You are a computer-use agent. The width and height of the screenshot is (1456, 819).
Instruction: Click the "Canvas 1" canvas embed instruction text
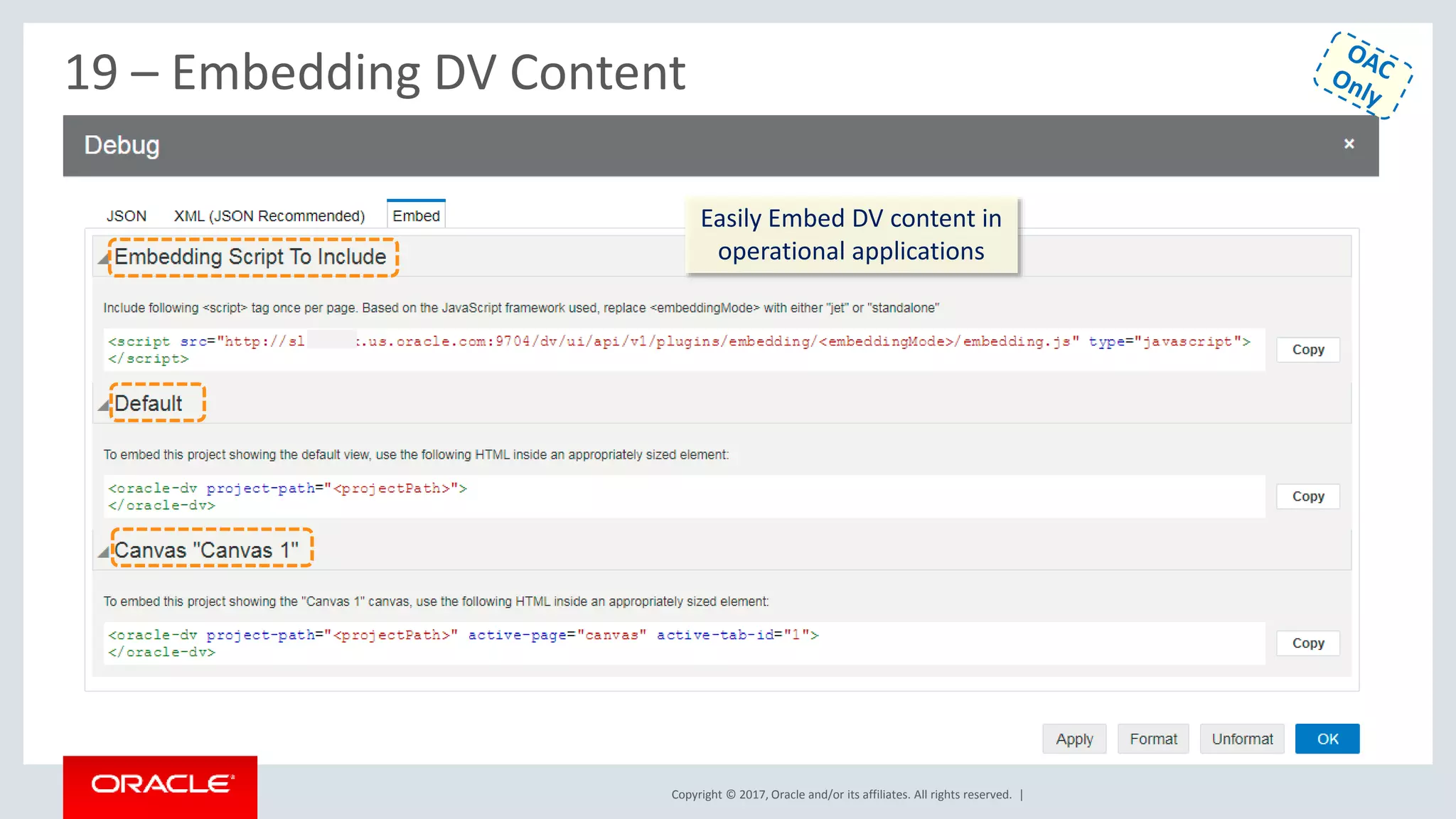point(436,601)
